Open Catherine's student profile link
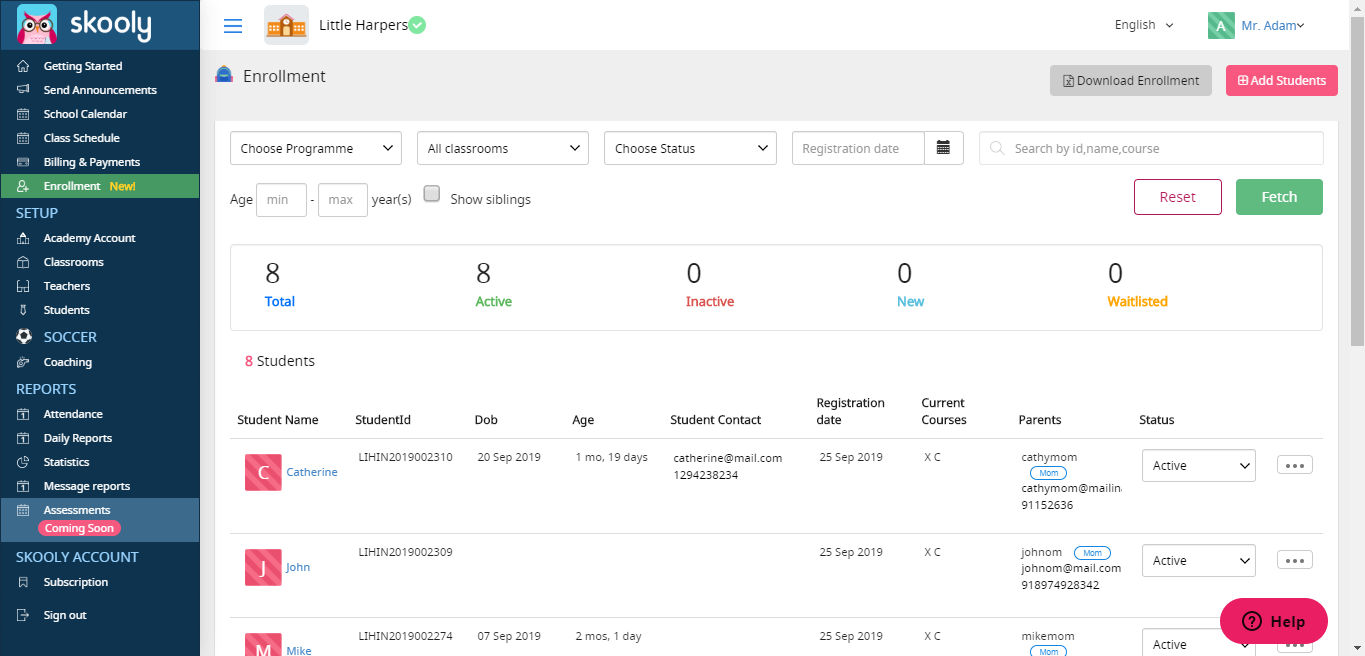This screenshot has width=1365, height=656. click(312, 472)
